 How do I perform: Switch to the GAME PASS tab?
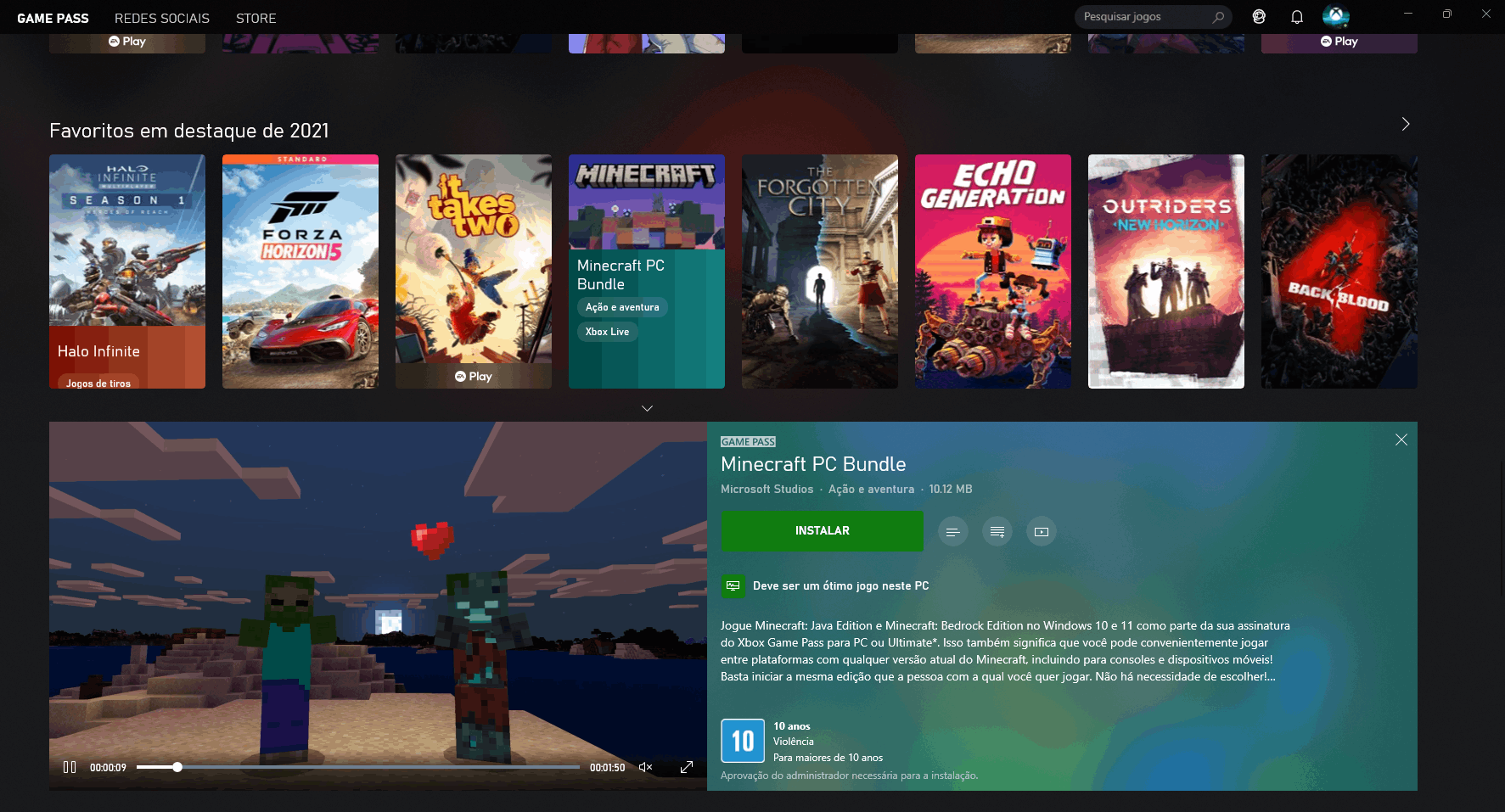(53, 18)
